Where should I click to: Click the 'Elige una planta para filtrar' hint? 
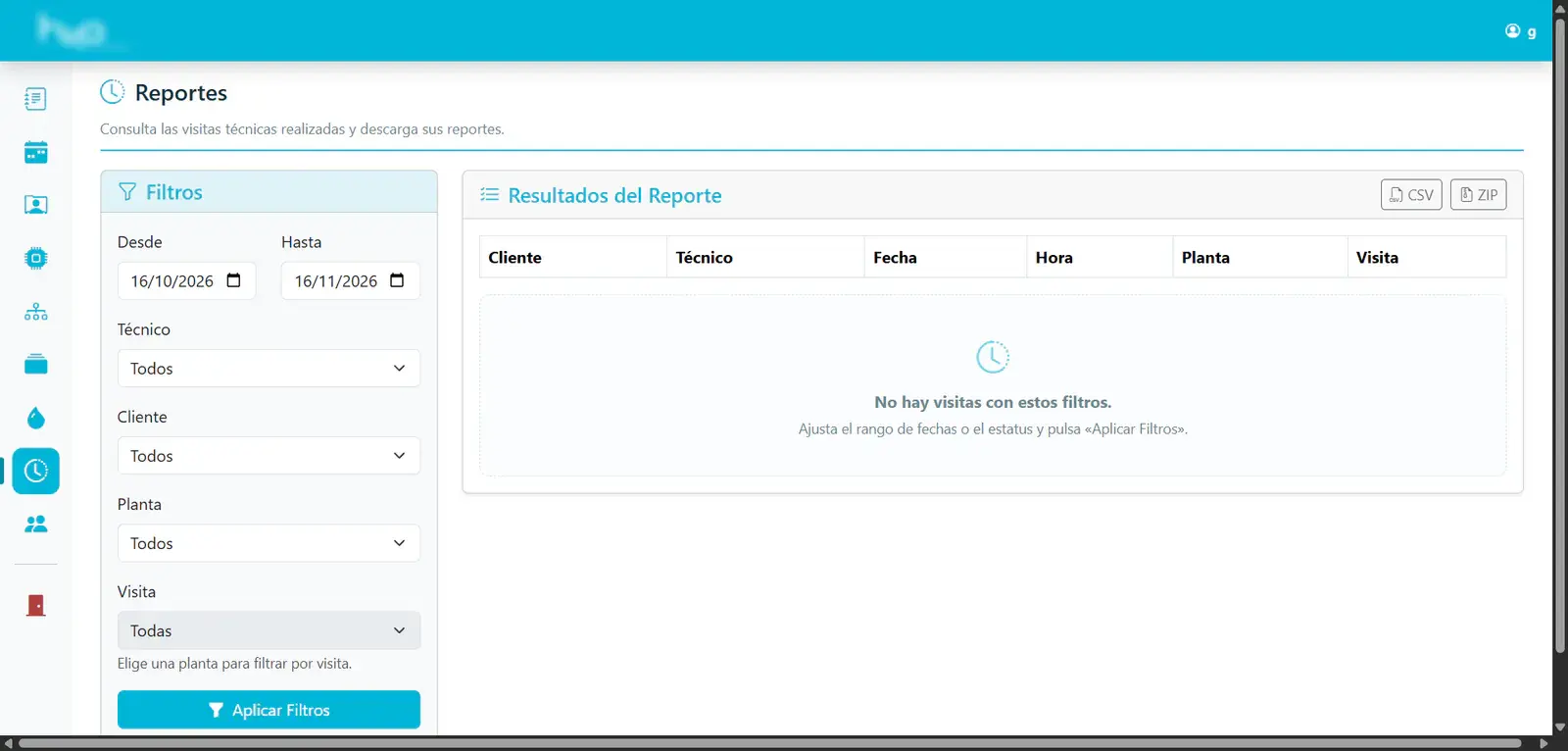234,664
